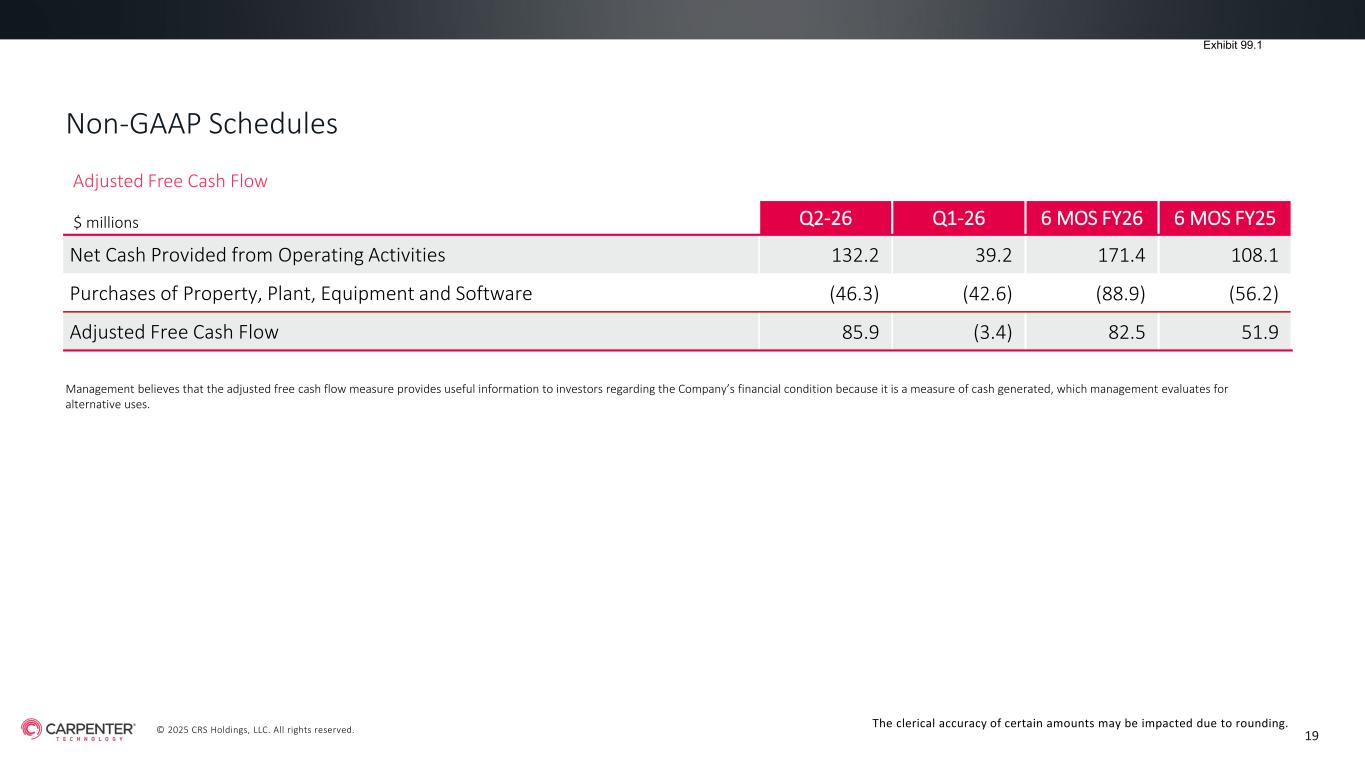This screenshot has width=1365, height=768.
Task: Click the Carpenter Technology wordmark
Action: [90, 729]
